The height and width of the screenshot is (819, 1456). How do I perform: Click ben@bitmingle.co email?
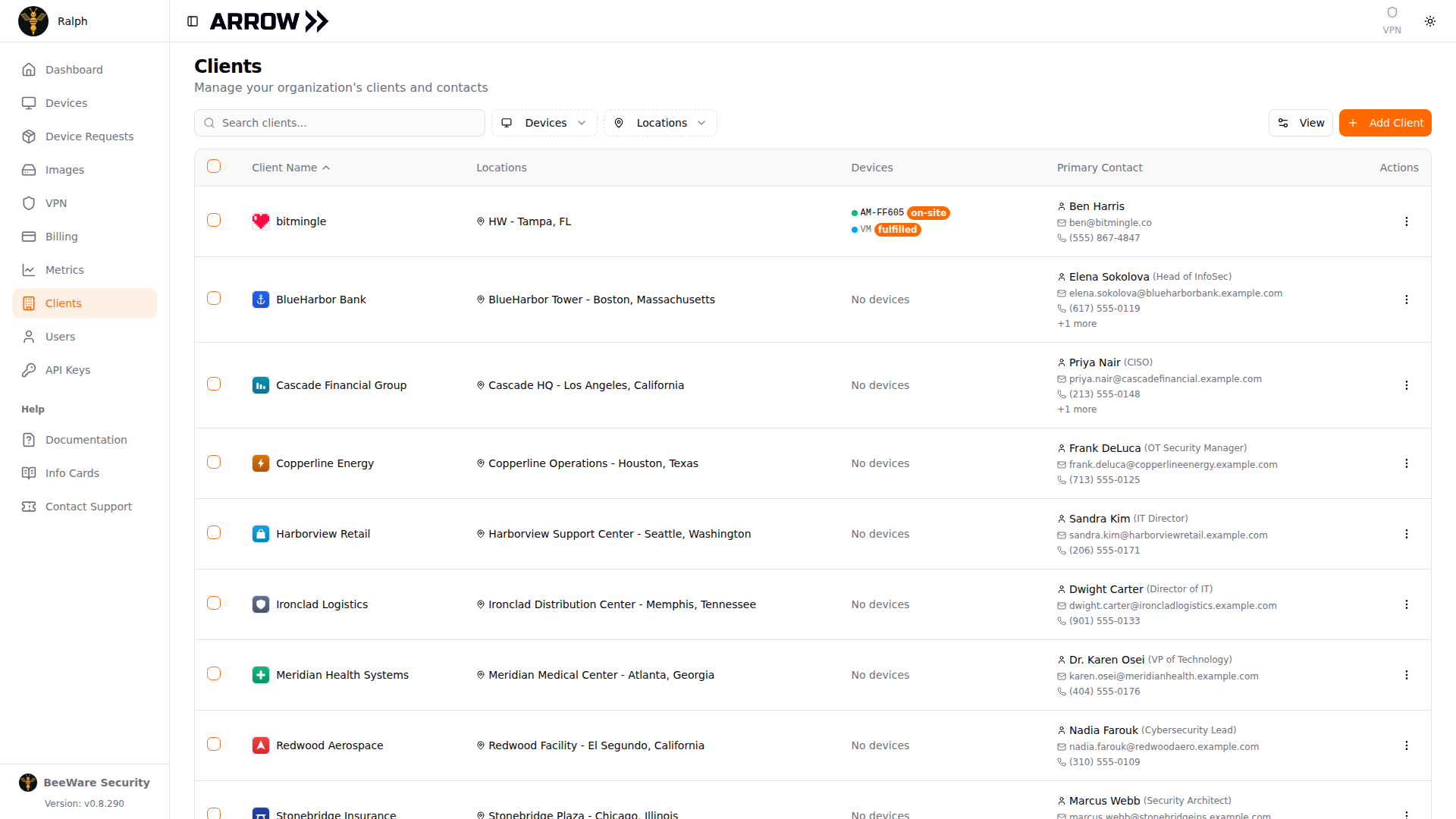pos(1110,223)
